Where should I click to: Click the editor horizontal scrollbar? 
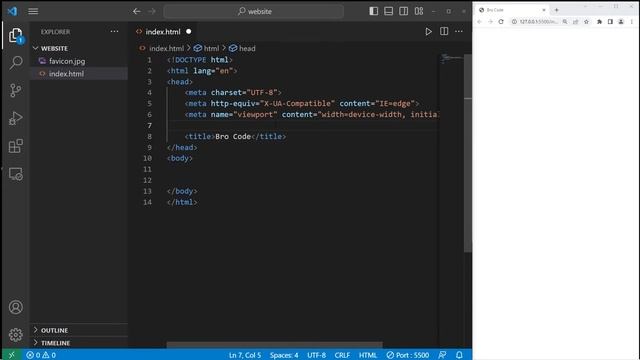pyautogui.click(x=274, y=345)
